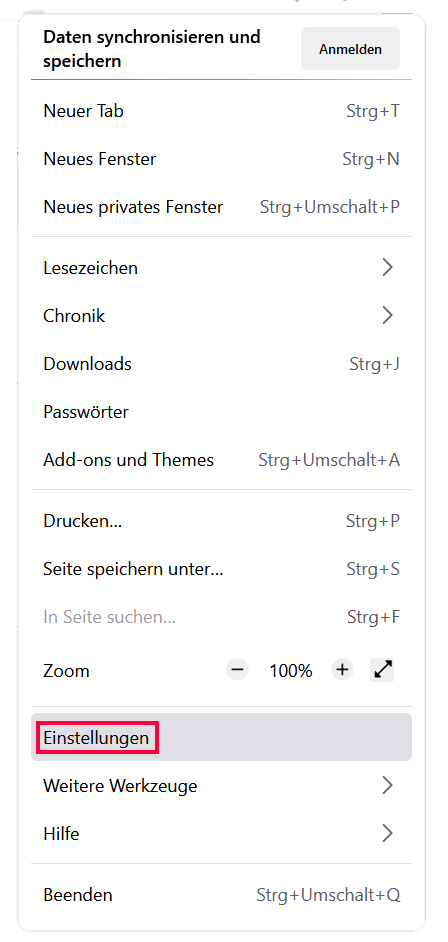Click the zoom out minus icon

coord(238,670)
